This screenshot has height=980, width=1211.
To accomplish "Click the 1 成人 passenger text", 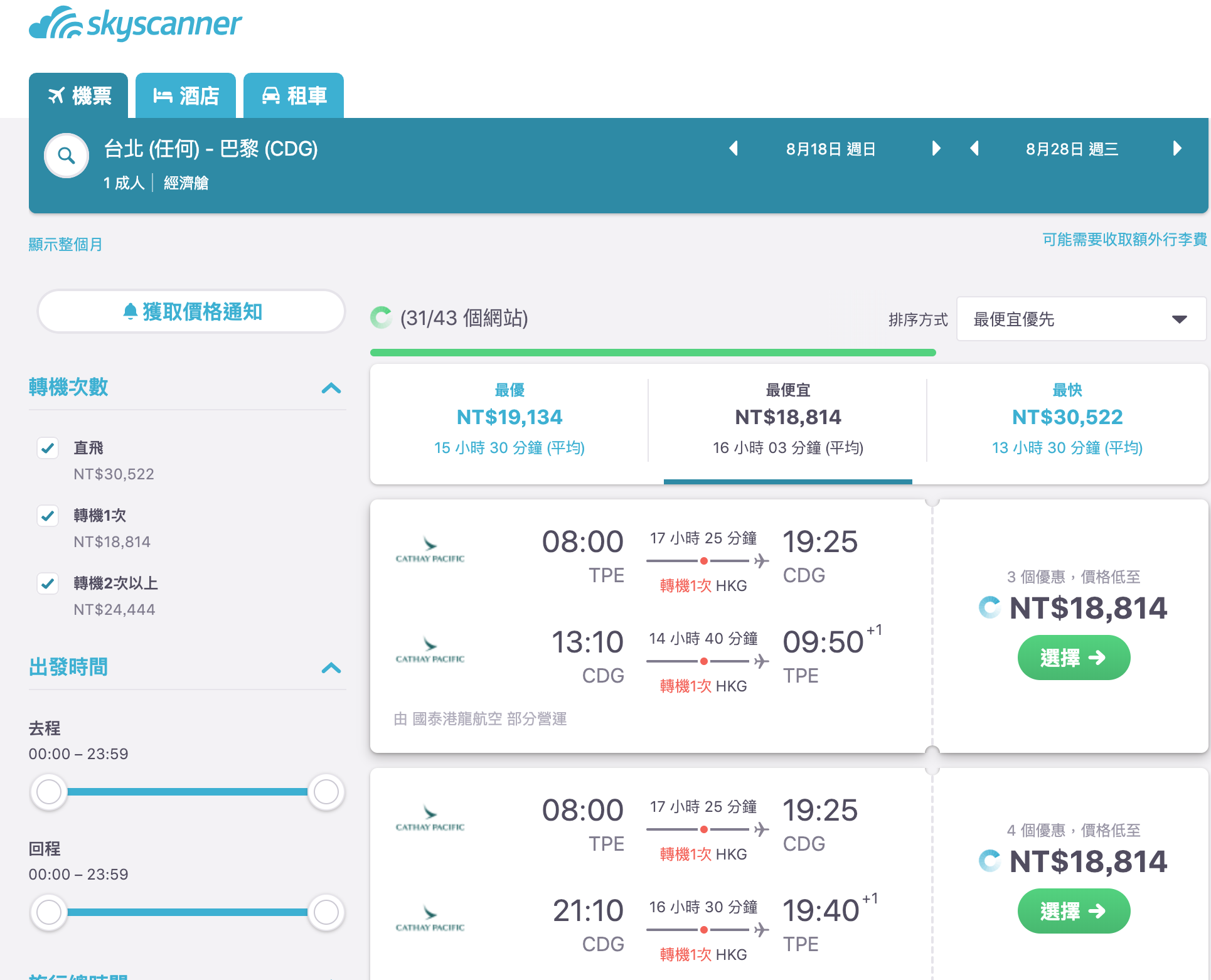I will 124,183.
